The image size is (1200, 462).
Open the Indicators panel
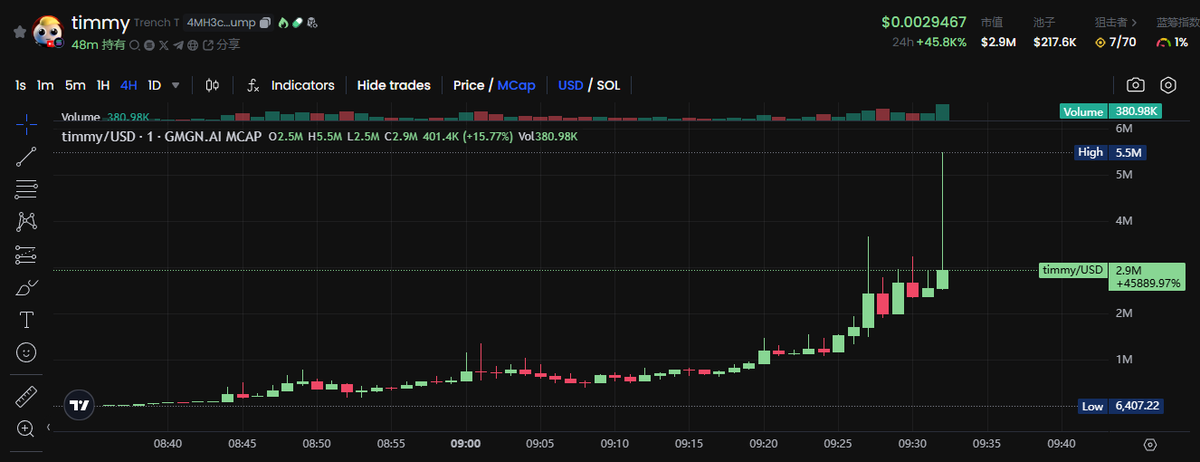pyautogui.click(x=303, y=85)
